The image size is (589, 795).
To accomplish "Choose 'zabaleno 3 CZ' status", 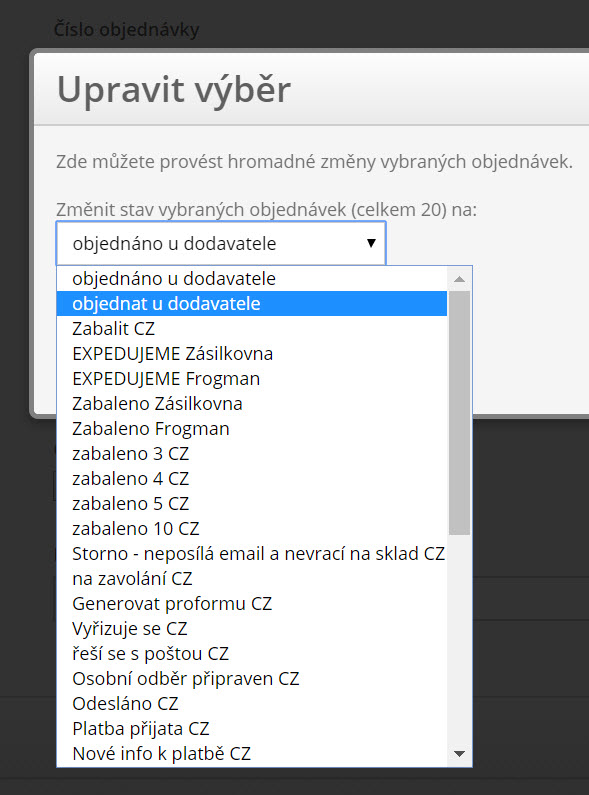I will point(252,454).
